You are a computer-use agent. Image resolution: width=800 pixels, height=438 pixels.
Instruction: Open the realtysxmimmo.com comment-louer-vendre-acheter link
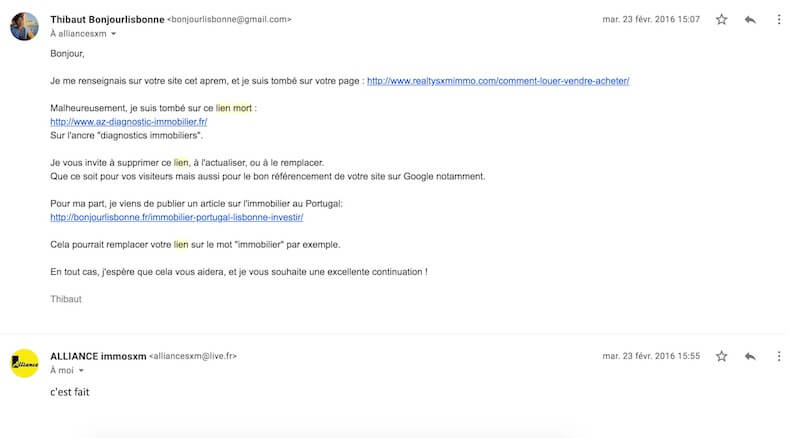498,81
